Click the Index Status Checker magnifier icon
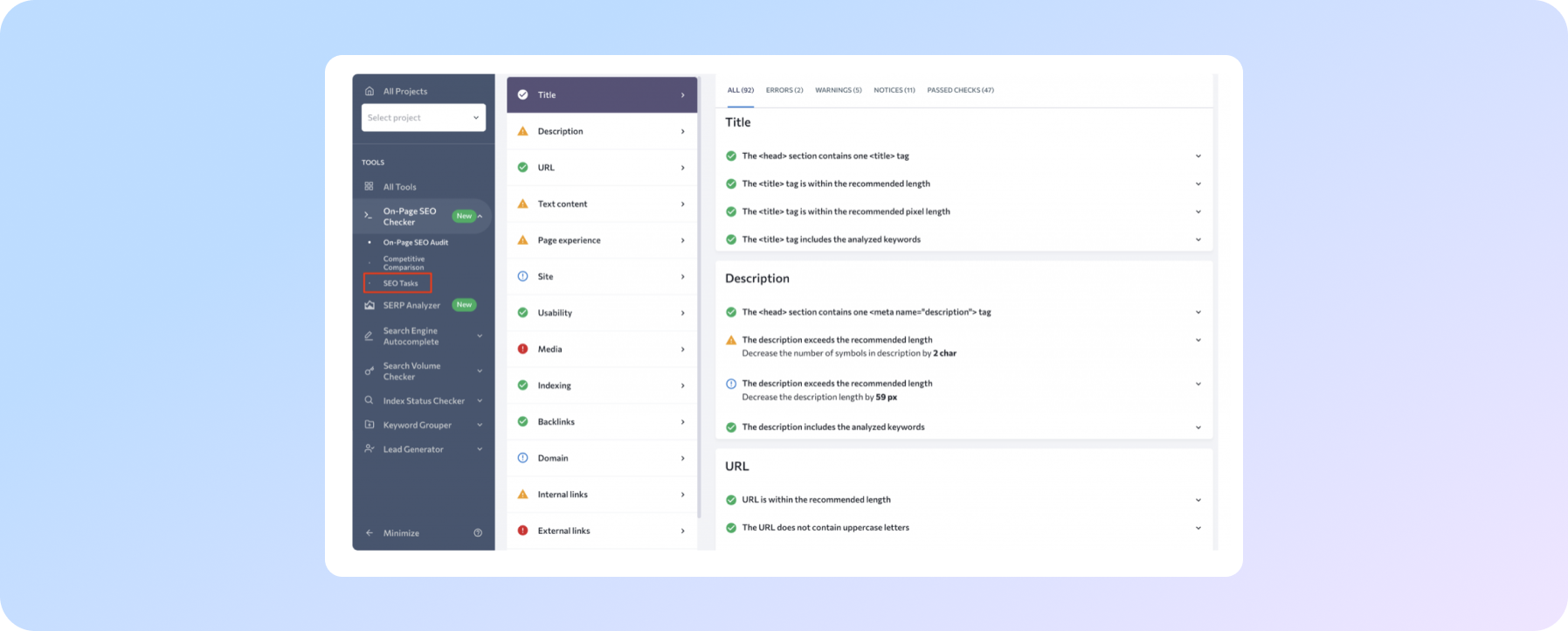Image resolution: width=1568 pixels, height=631 pixels. pyautogui.click(x=369, y=400)
